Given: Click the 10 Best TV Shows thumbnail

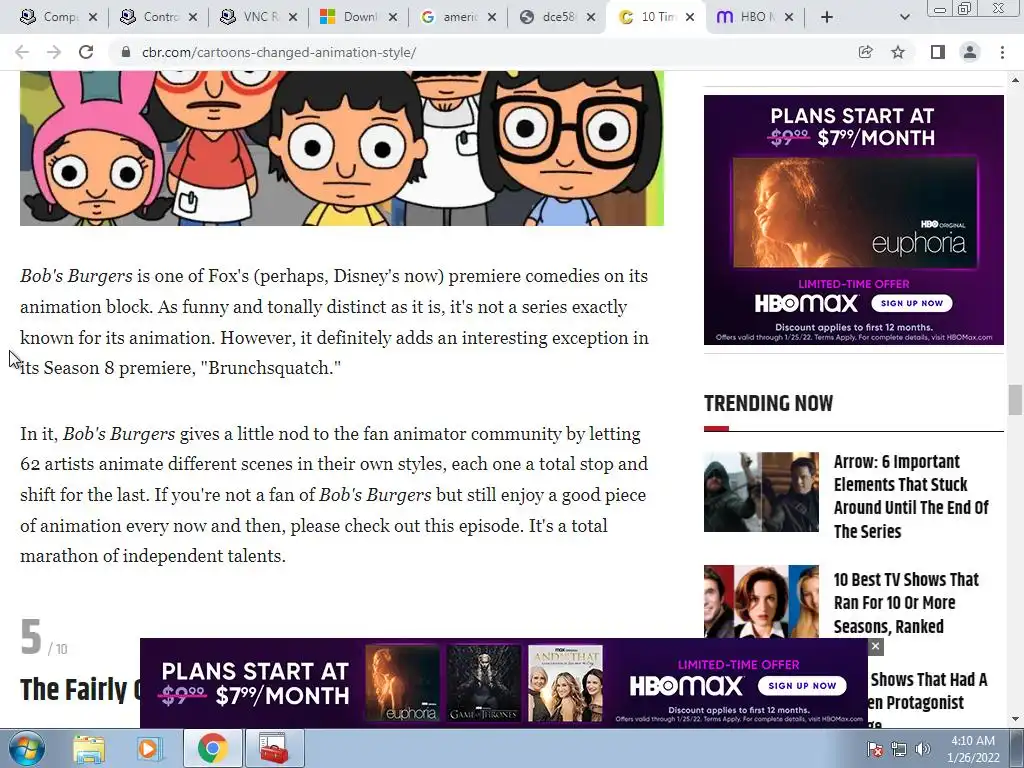Looking at the screenshot, I should point(761,601).
